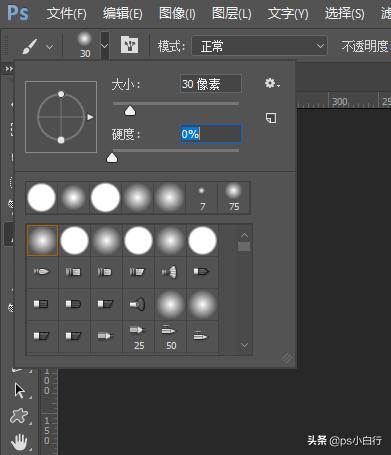Select the flat fan brush beside soft round tips
This screenshot has width=391, height=455.
(138, 304)
